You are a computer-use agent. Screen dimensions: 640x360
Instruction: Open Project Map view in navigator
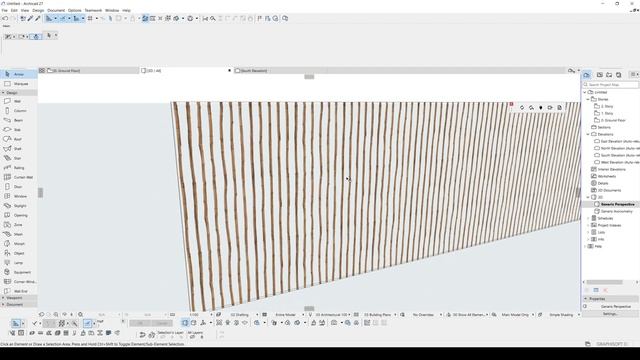(587, 75)
